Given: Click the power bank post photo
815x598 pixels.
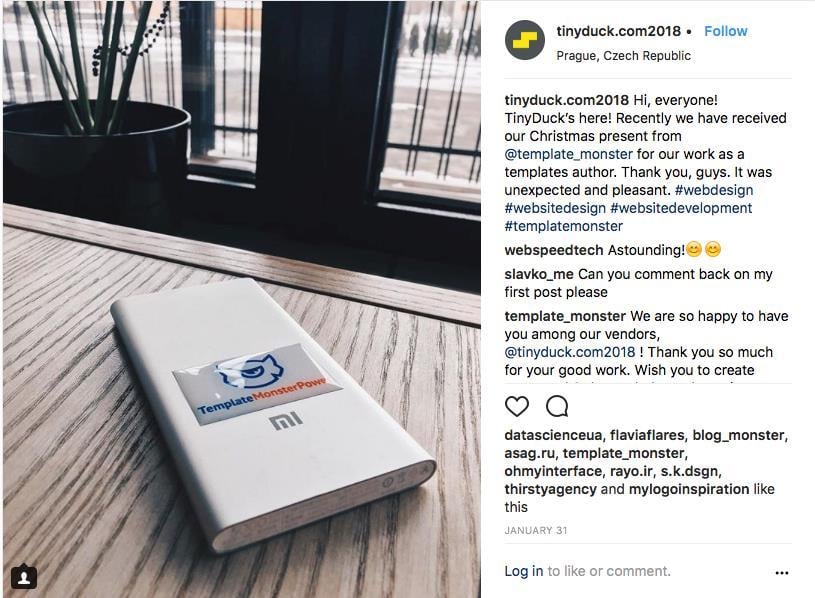Looking at the screenshot, I should [242, 299].
